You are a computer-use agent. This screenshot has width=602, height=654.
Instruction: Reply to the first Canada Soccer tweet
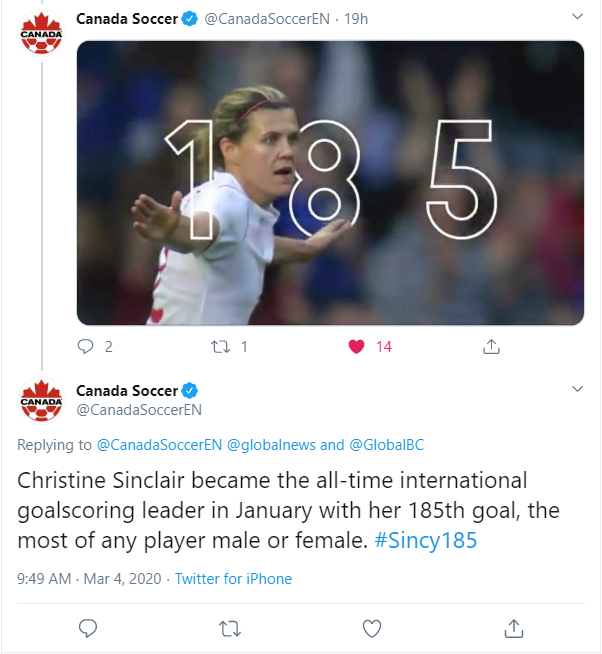(x=85, y=347)
